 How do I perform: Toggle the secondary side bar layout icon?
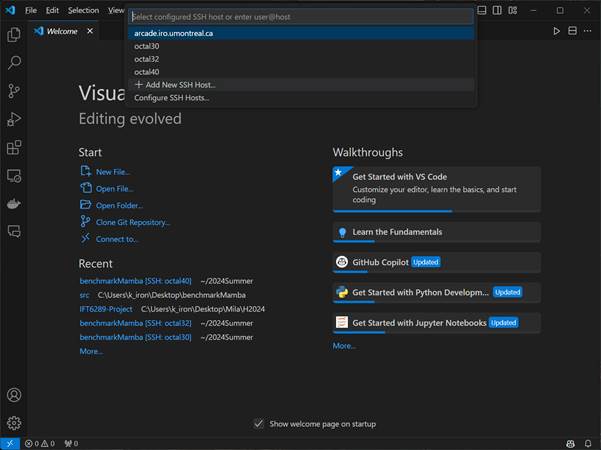pos(497,10)
